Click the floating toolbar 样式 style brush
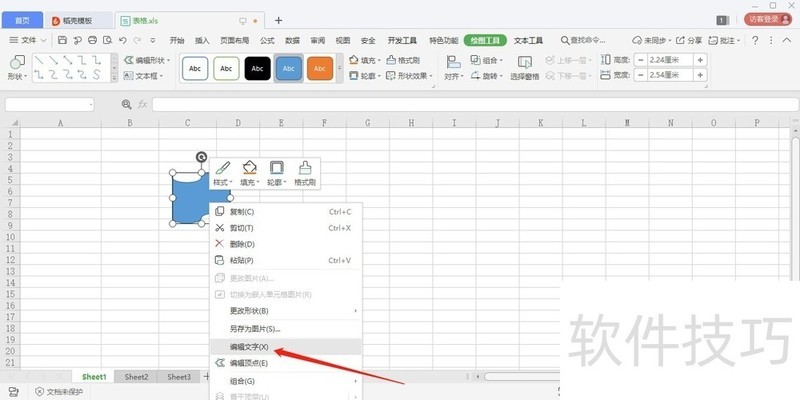Screen dimensions: 800x400 pos(222,168)
